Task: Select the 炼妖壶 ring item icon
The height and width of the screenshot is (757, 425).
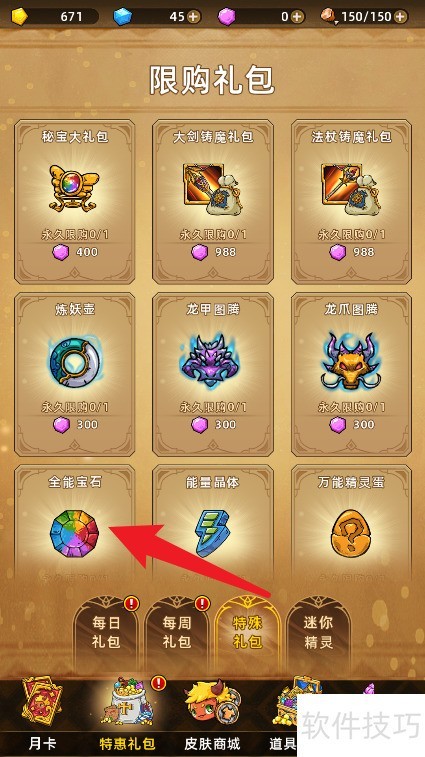Action: point(74,362)
